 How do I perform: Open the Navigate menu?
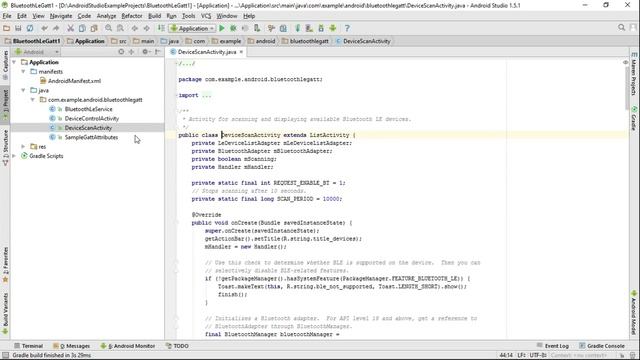pos(61,16)
